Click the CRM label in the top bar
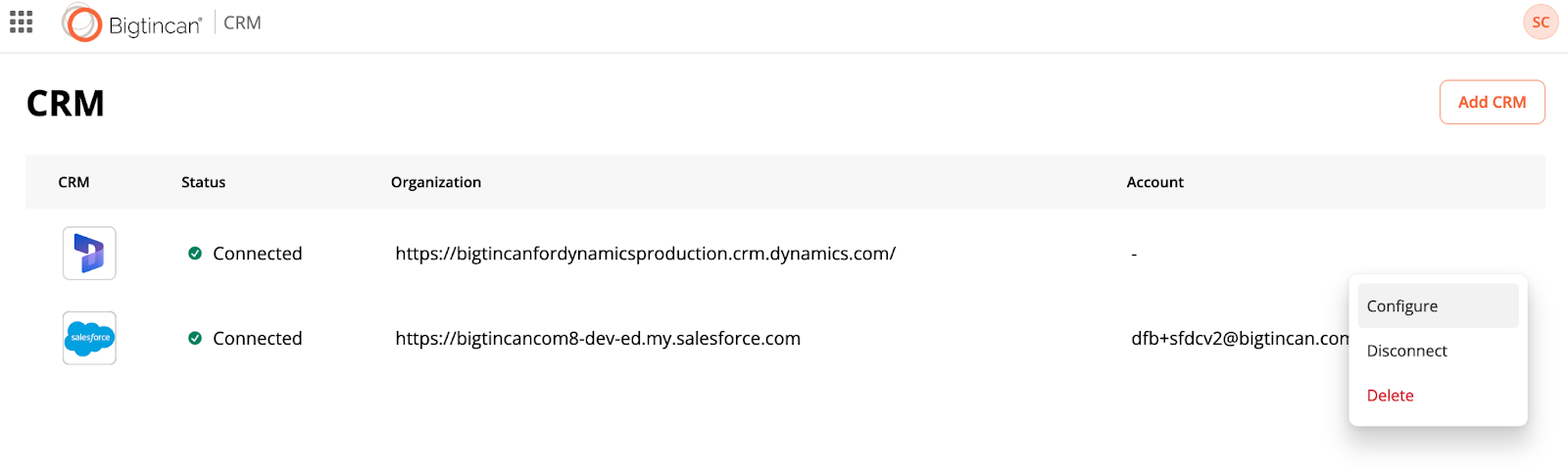Screen dimensions: 1568x470 (x=242, y=23)
